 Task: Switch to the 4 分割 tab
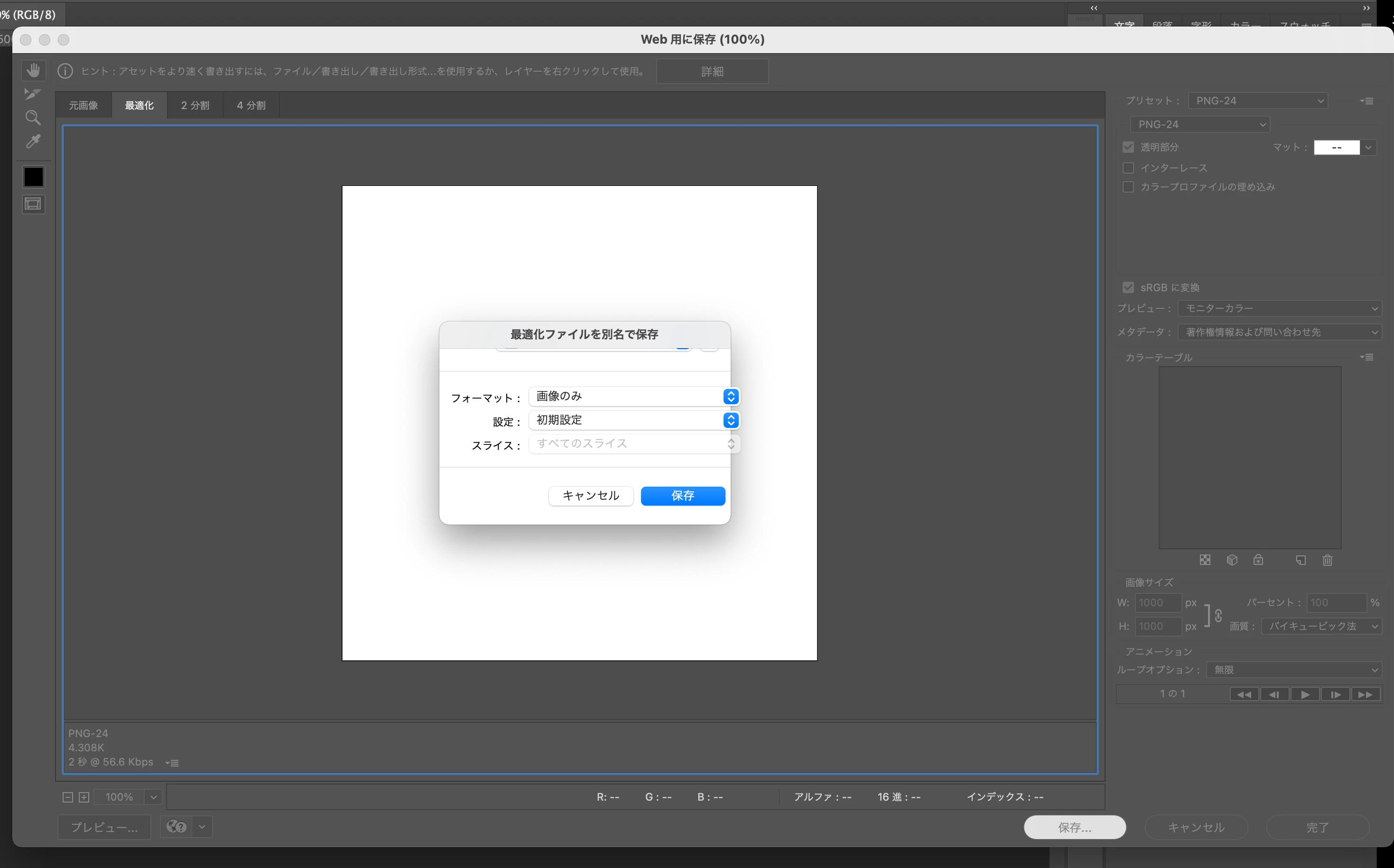coord(251,105)
